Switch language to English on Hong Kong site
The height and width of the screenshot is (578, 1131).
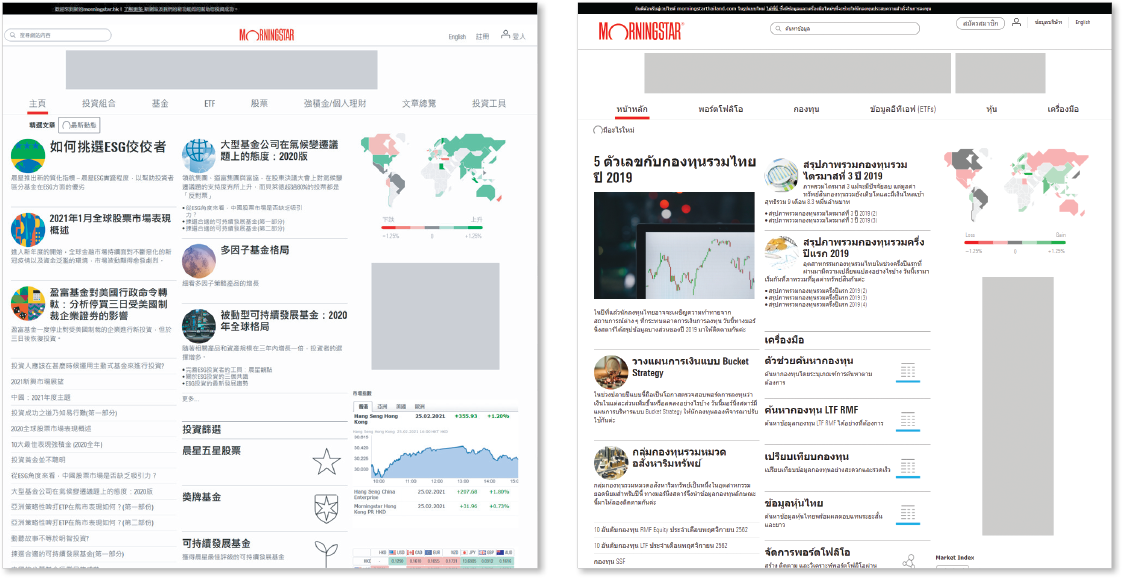457,37
